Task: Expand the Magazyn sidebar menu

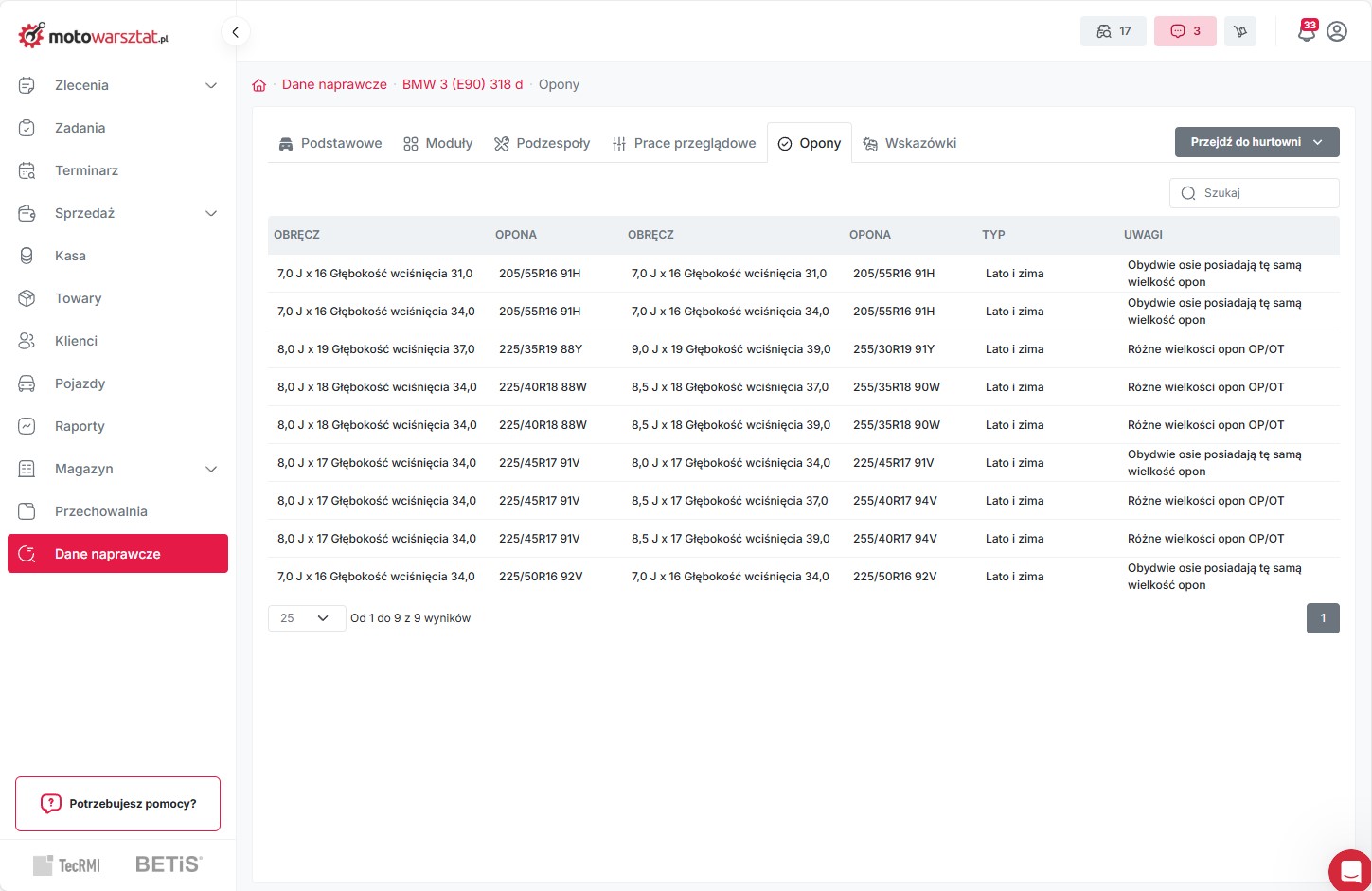Action: (211, 469)
